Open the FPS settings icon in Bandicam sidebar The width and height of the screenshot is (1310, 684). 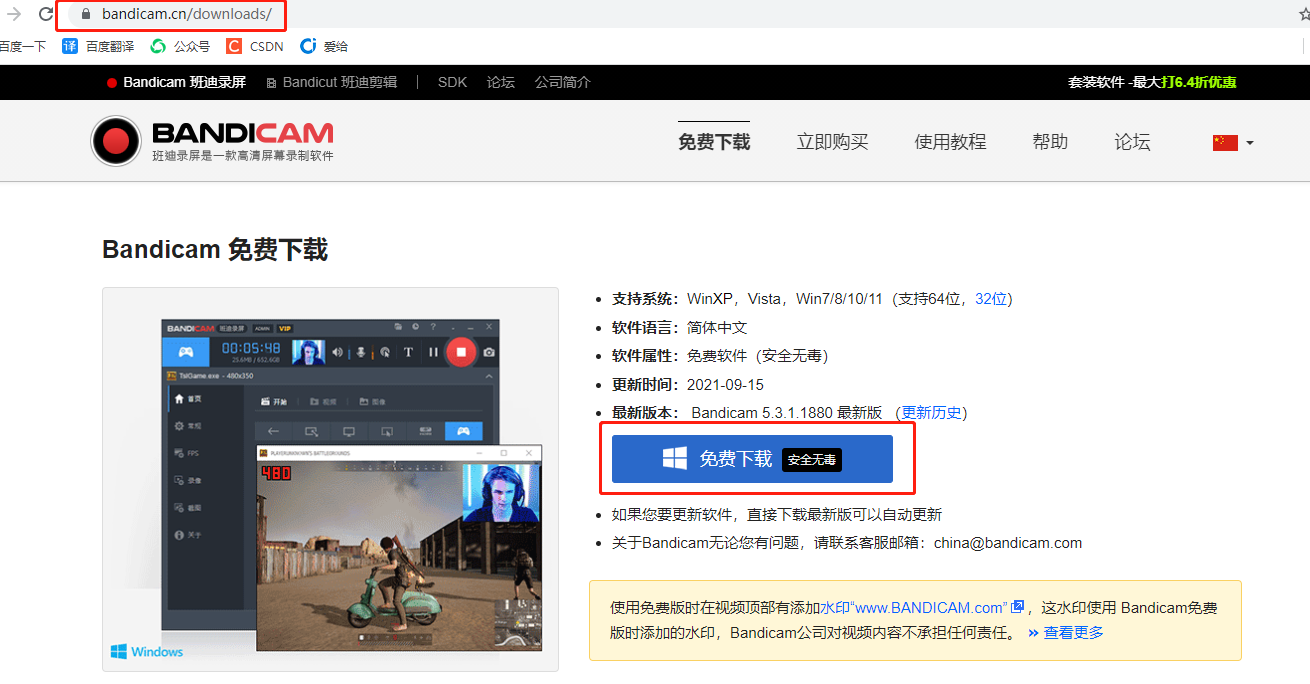coord(178,453)
